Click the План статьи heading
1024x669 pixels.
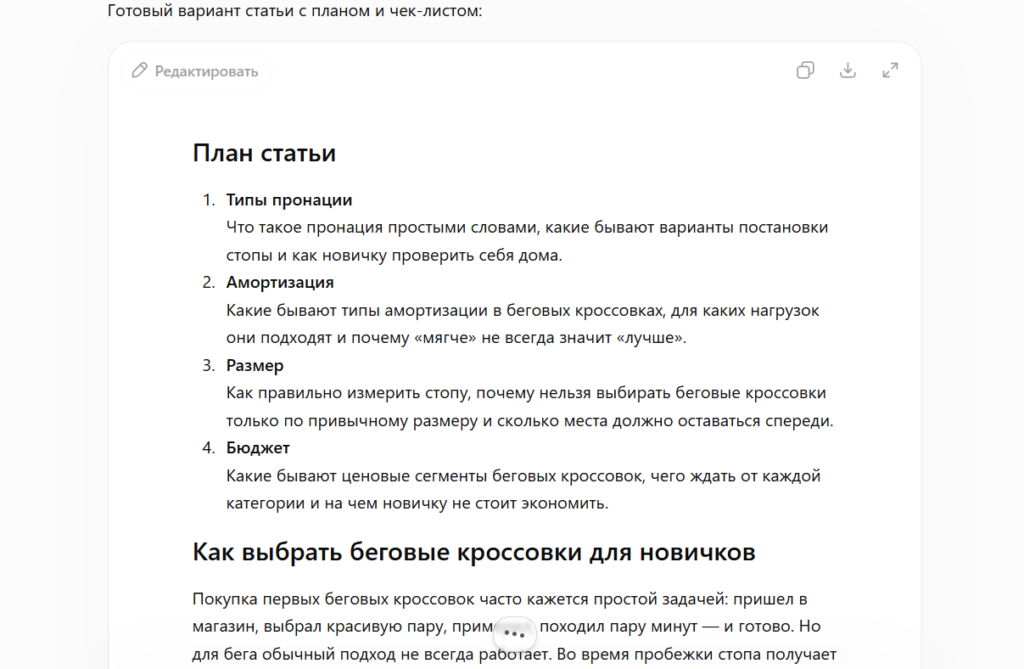click(x=264, y=153)
